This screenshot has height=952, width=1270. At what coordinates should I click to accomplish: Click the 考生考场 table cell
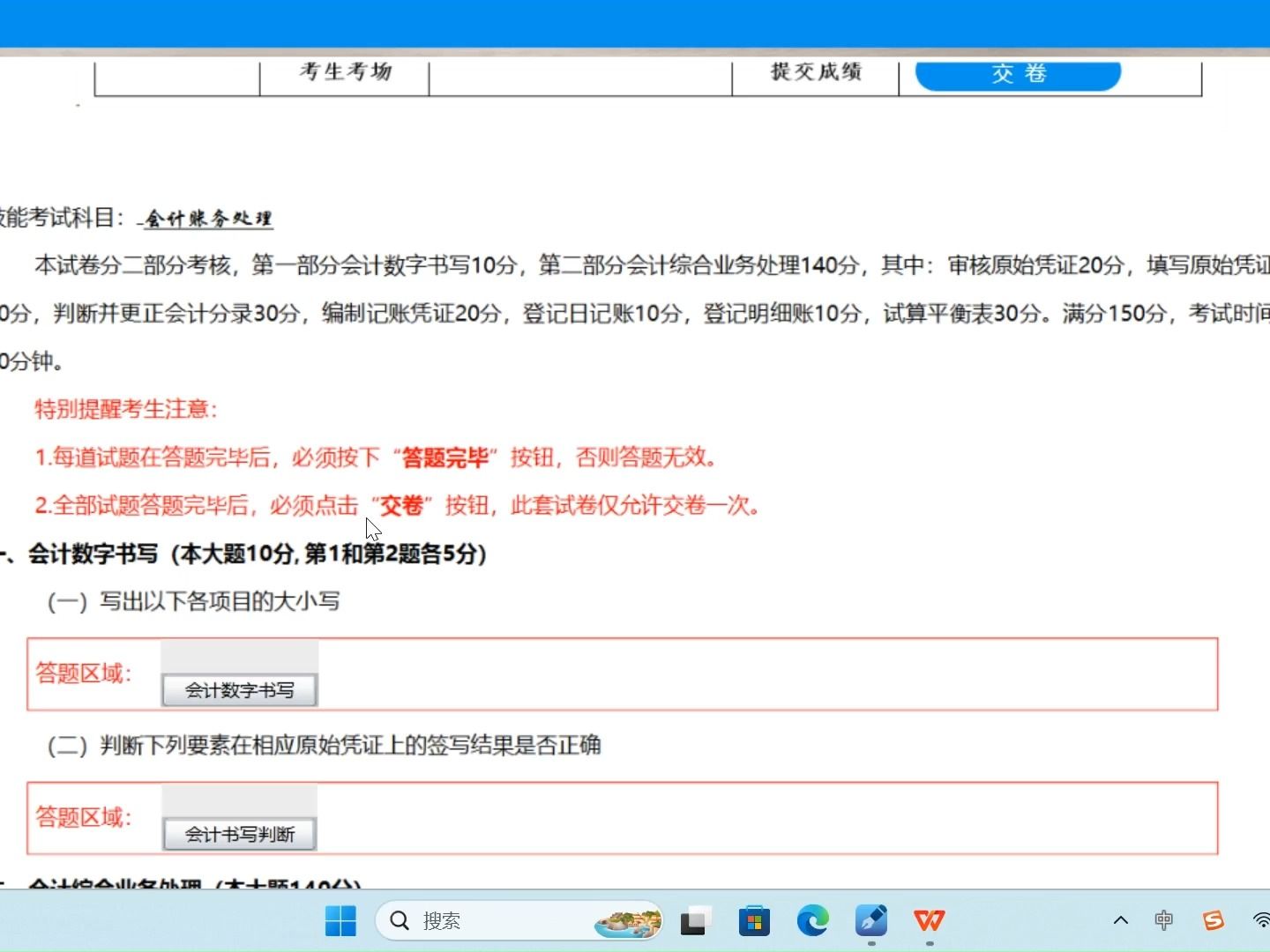point(345,76)
